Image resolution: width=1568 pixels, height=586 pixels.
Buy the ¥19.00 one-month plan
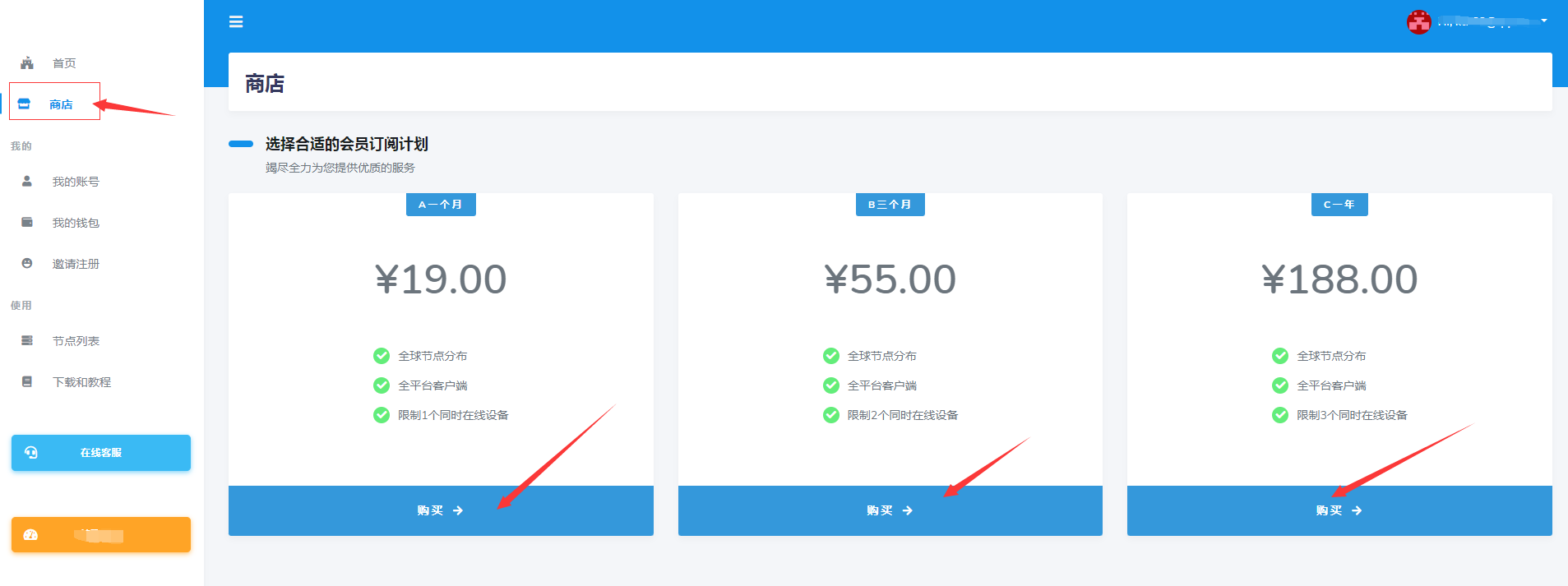441,510
